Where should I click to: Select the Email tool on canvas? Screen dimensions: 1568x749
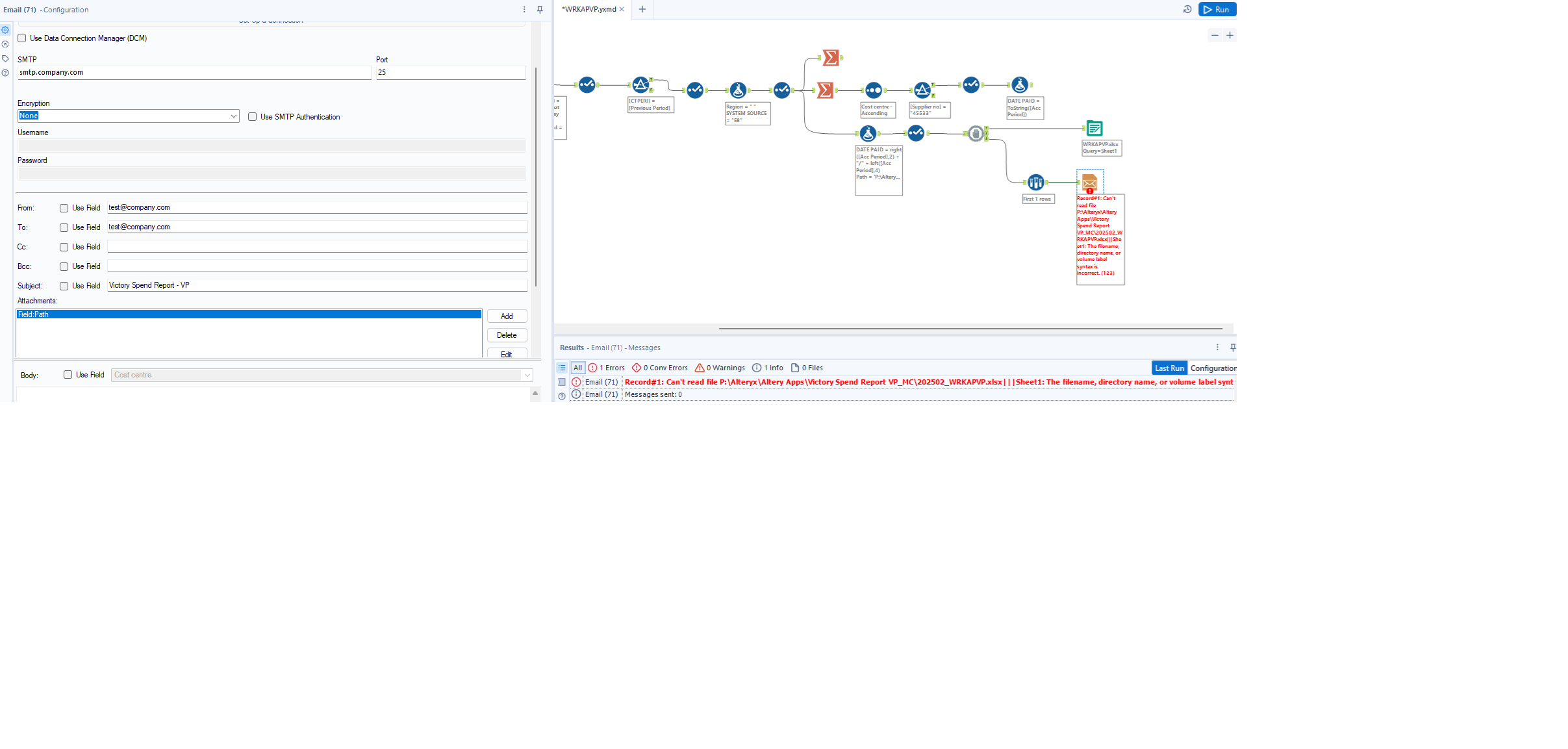pos(1089,182)
